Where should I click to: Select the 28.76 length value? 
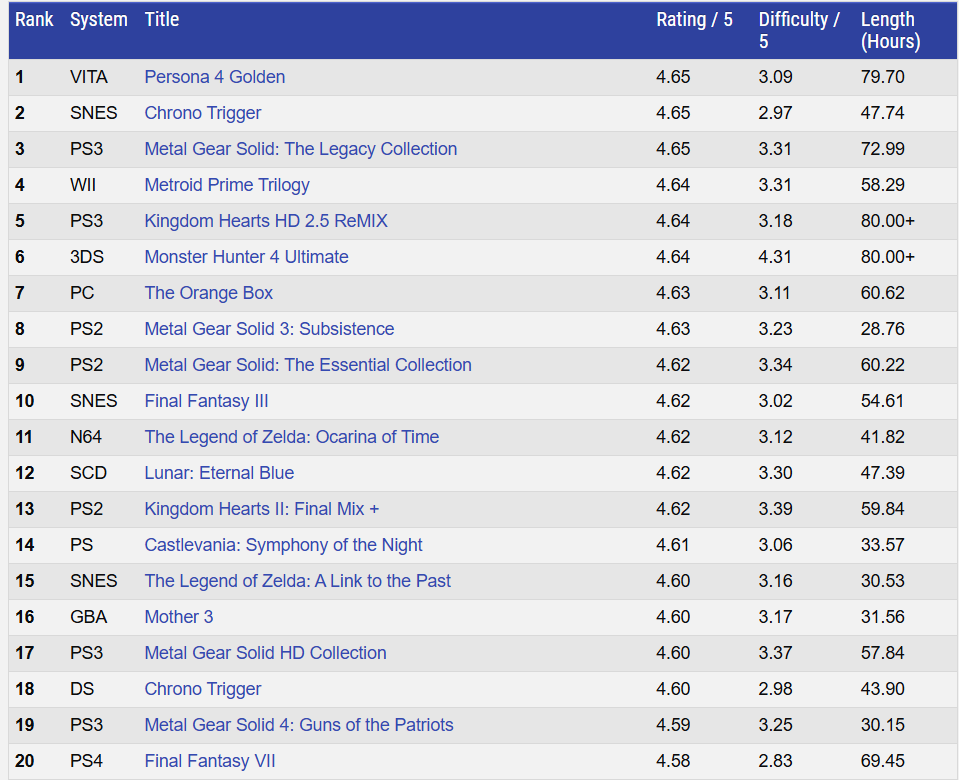[883, 329]
